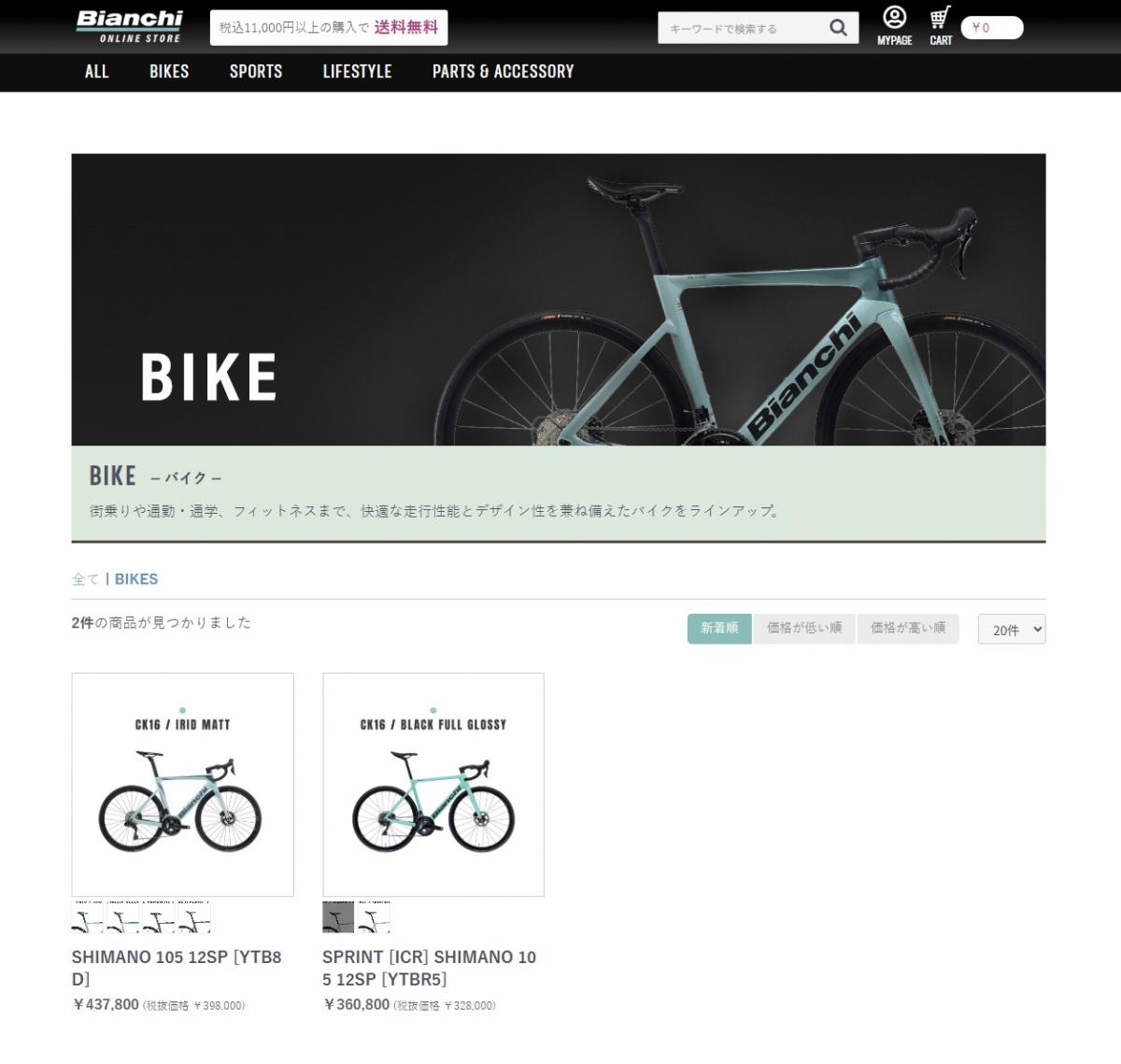1121x1064 pixels.
Task: Open the SPORTS navigation menu
Action: pyautogui.click(x=256, y=72)
